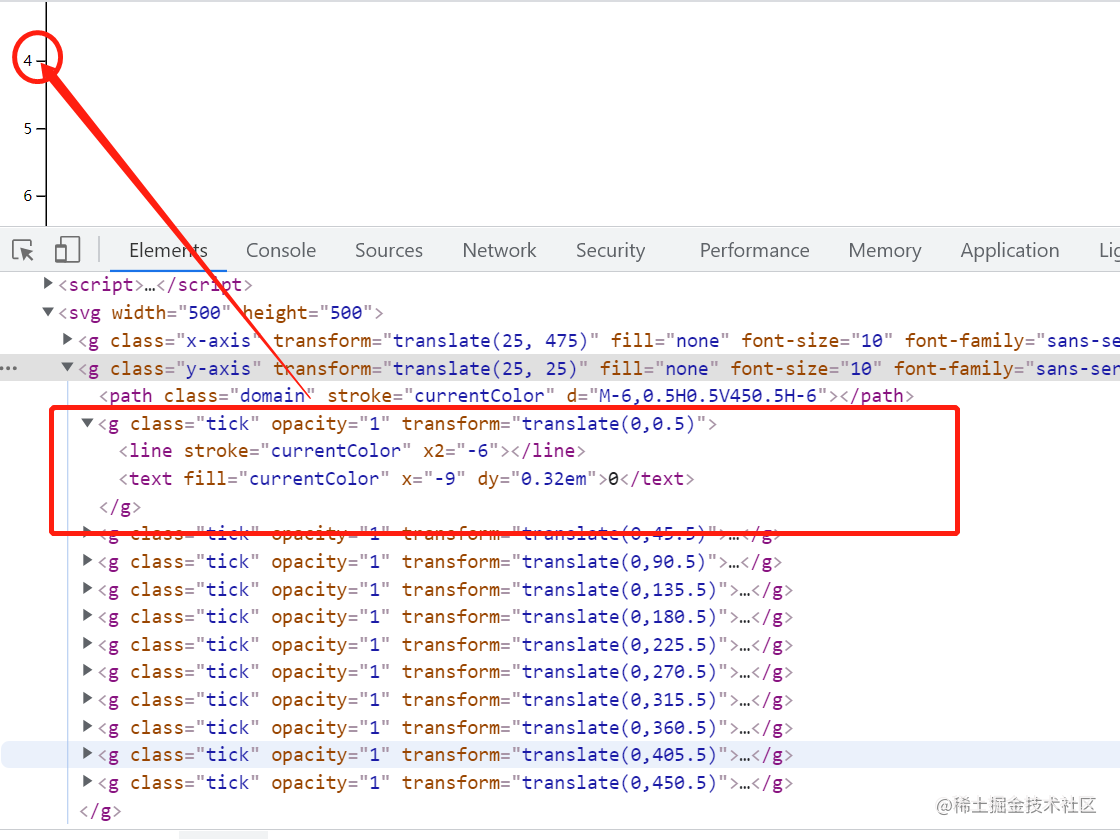Viewport: 1120px width, 839px height.
Task: Collapse the y-axis g element
Action: pos(67,367)
